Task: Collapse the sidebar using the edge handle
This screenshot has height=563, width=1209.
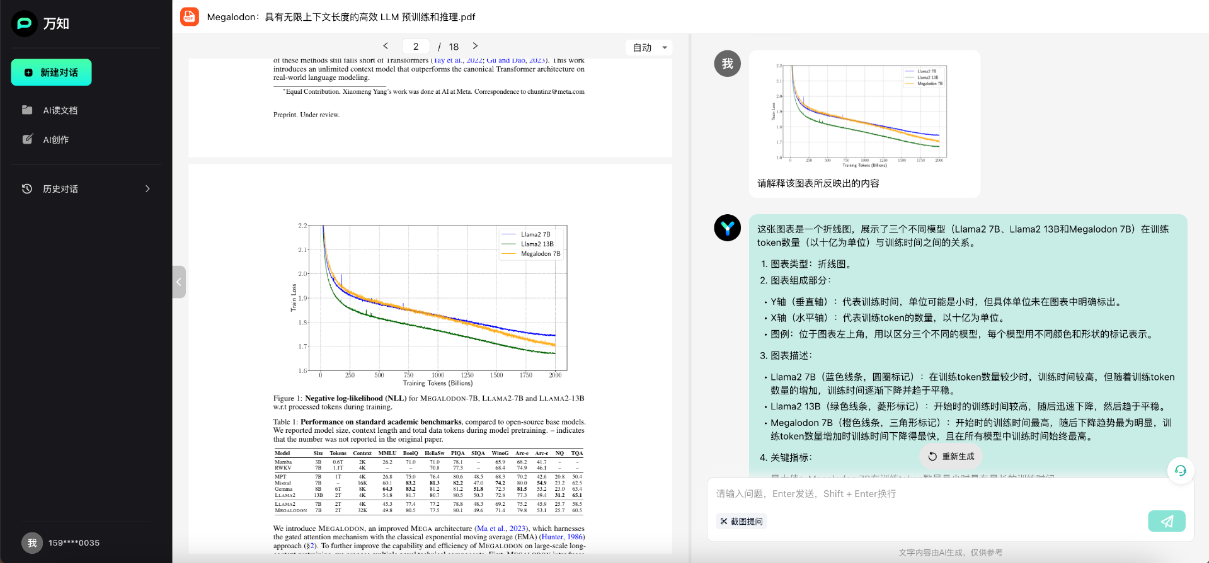Action: [179, 282]
